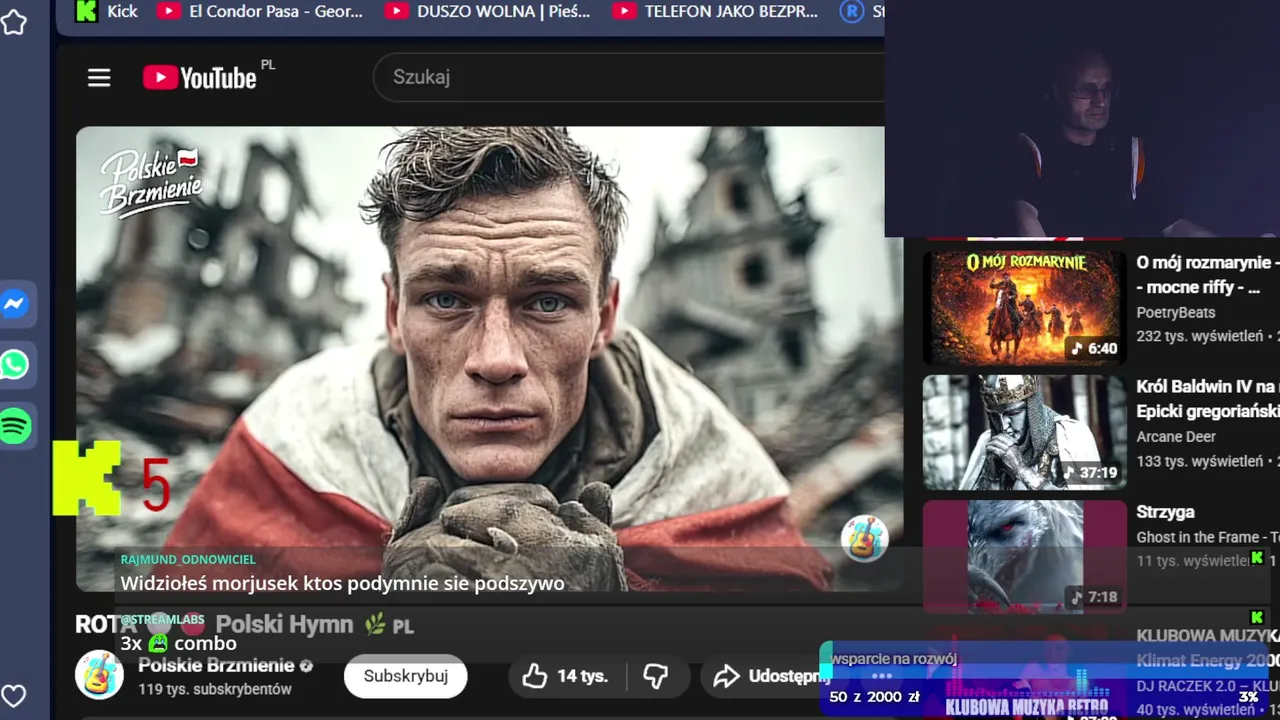Open Arcane Deer channel link
The height and width of the screenshot is (720, 1280).
(x=1176, y=437)
